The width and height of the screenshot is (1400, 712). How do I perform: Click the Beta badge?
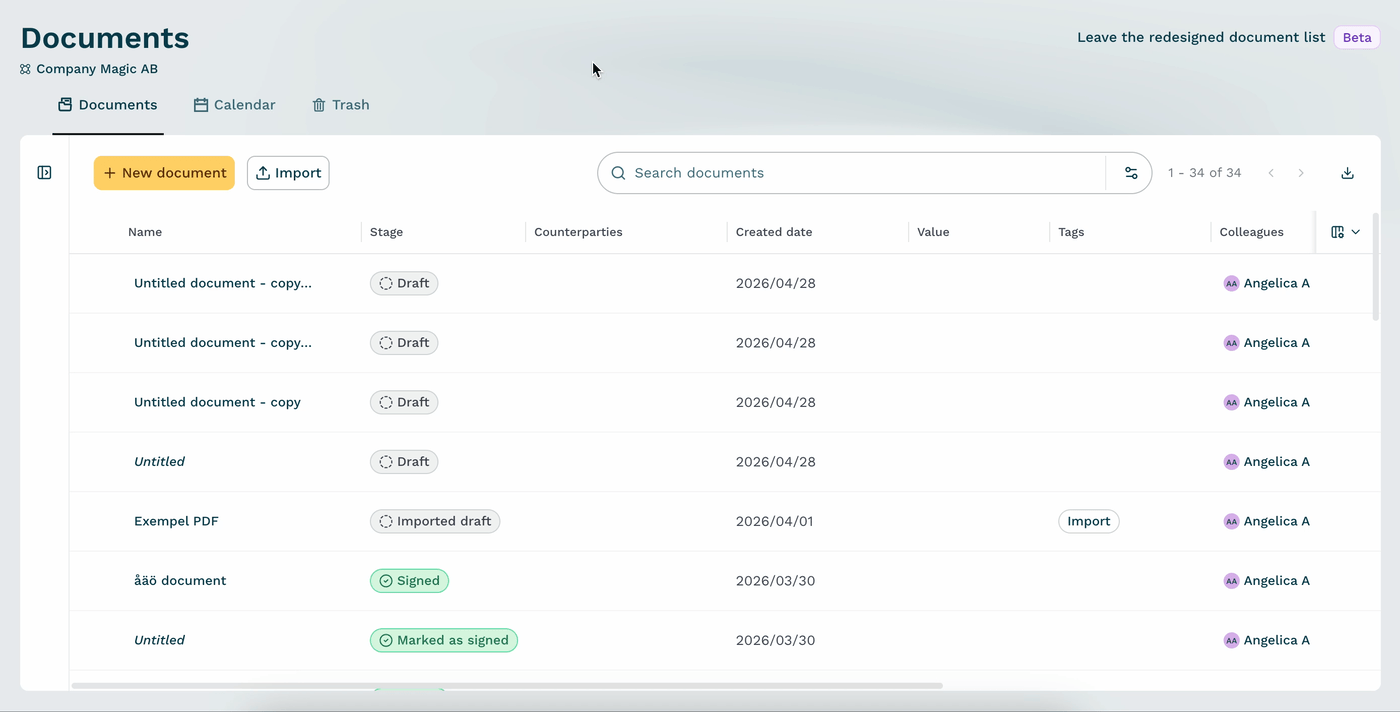(1357, 37)
